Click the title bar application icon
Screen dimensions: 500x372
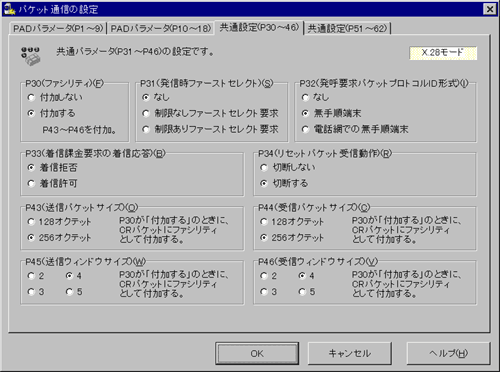(10, 9)
